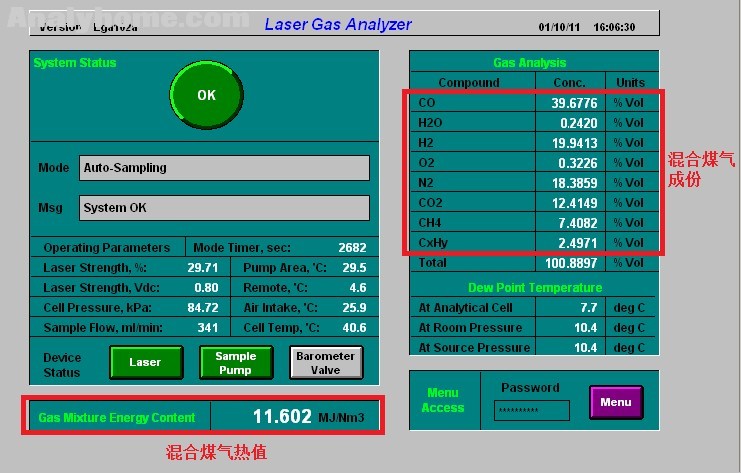Image resolution: width=741 pixels, height=473 pixels.
Task: Click the Device Status label
Action: pyautogui.click(x=62, y=365)
